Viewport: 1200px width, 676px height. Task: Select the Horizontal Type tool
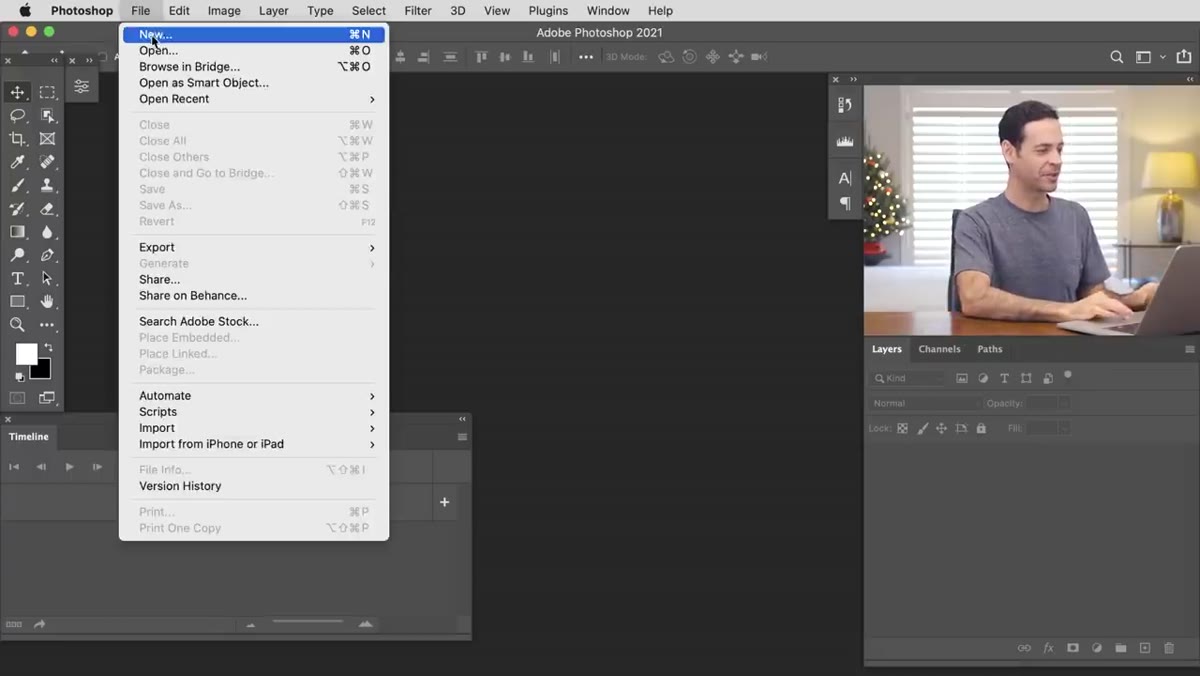(18, 278)
